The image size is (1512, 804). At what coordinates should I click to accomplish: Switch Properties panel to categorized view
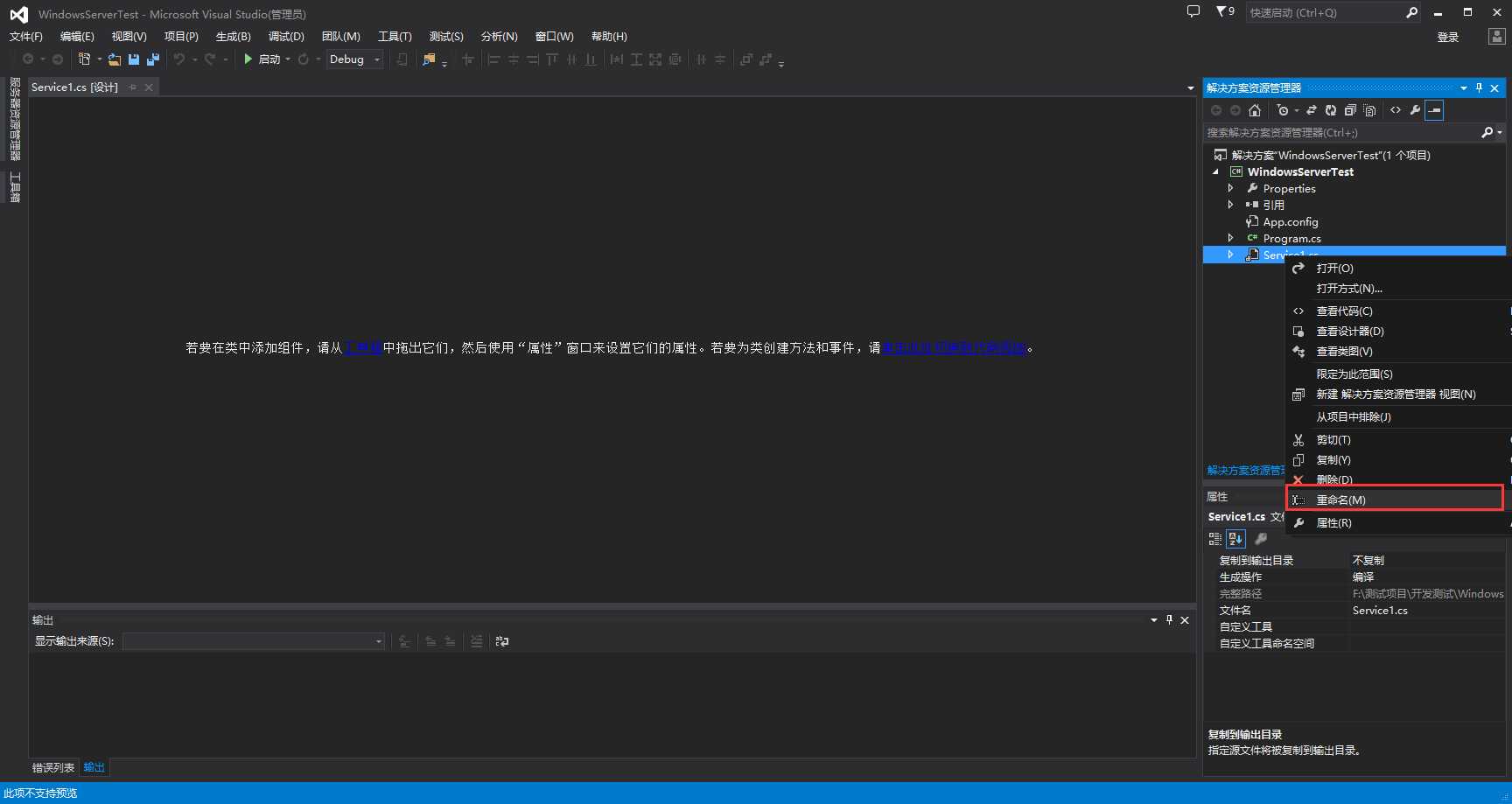click(x=1215, y=539)
